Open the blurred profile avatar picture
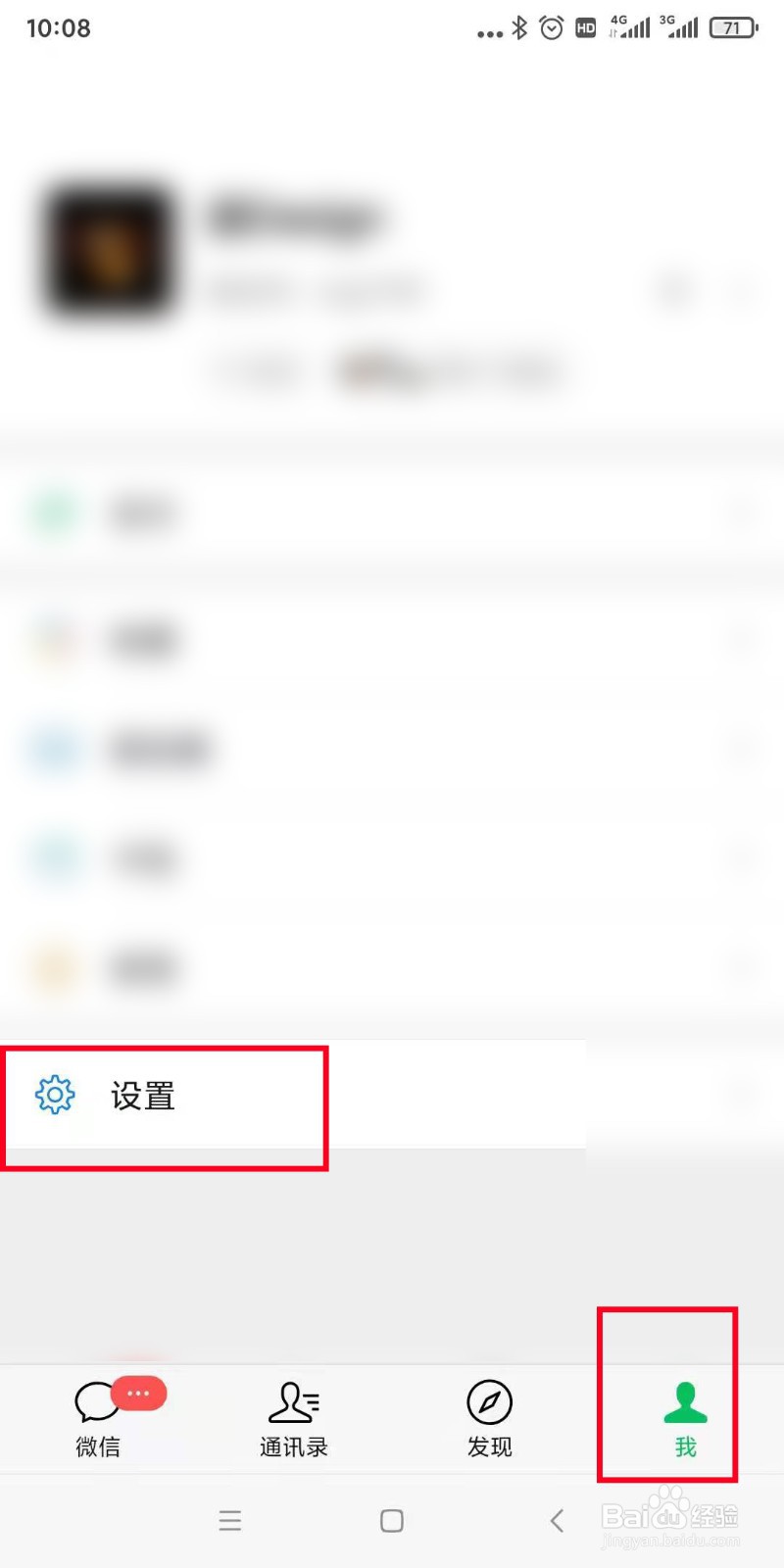 point(109,251)
